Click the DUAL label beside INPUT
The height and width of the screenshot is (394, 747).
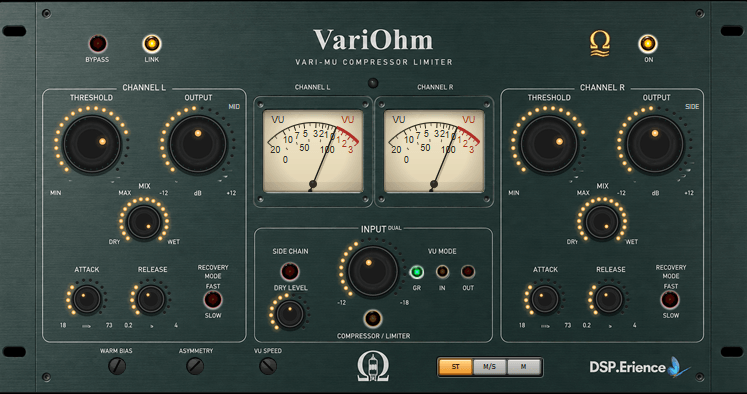(x=395, y=228)
